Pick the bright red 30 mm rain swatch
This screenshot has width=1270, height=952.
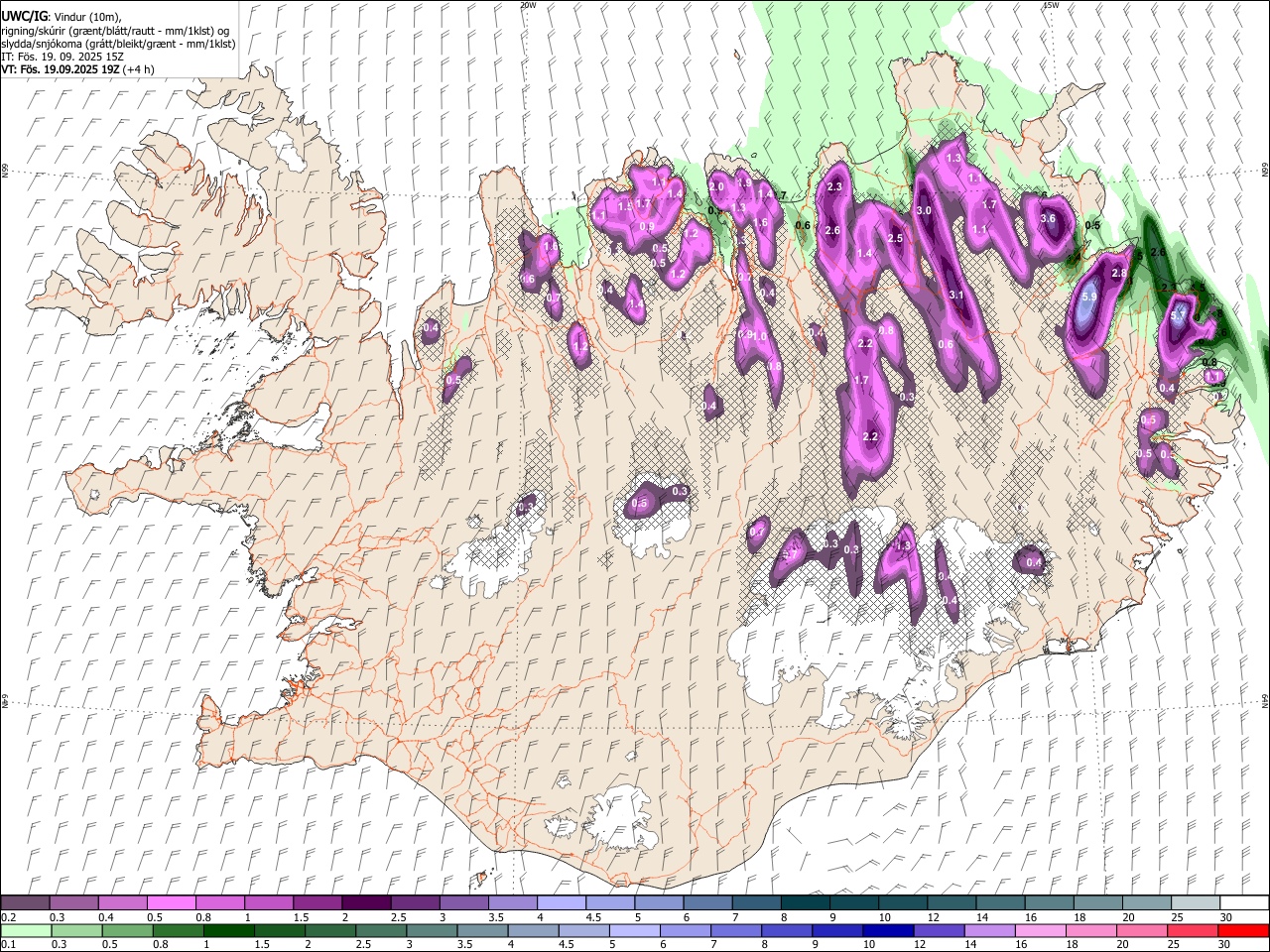(x=1243, y=930)
